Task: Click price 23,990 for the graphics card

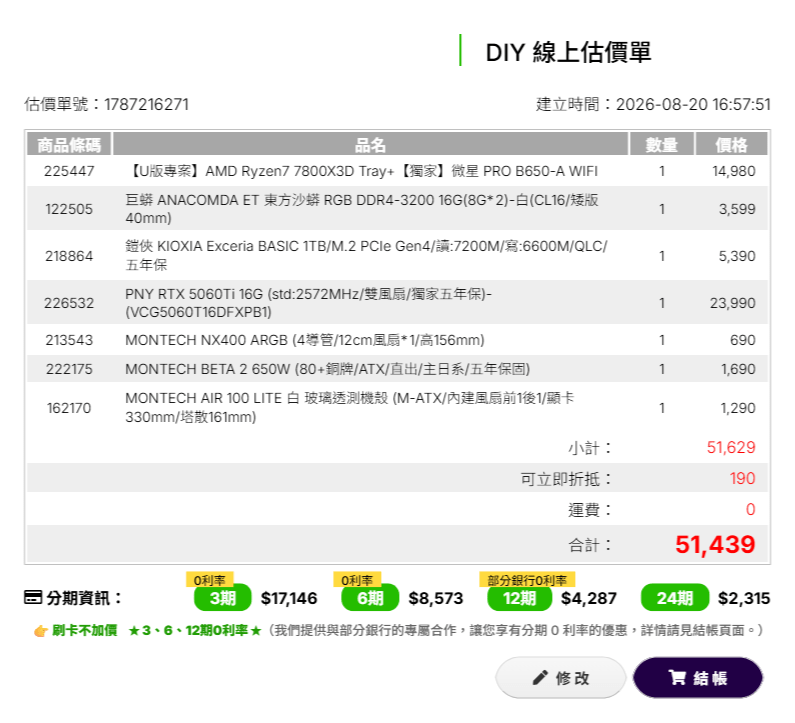Action: point(733,303)
